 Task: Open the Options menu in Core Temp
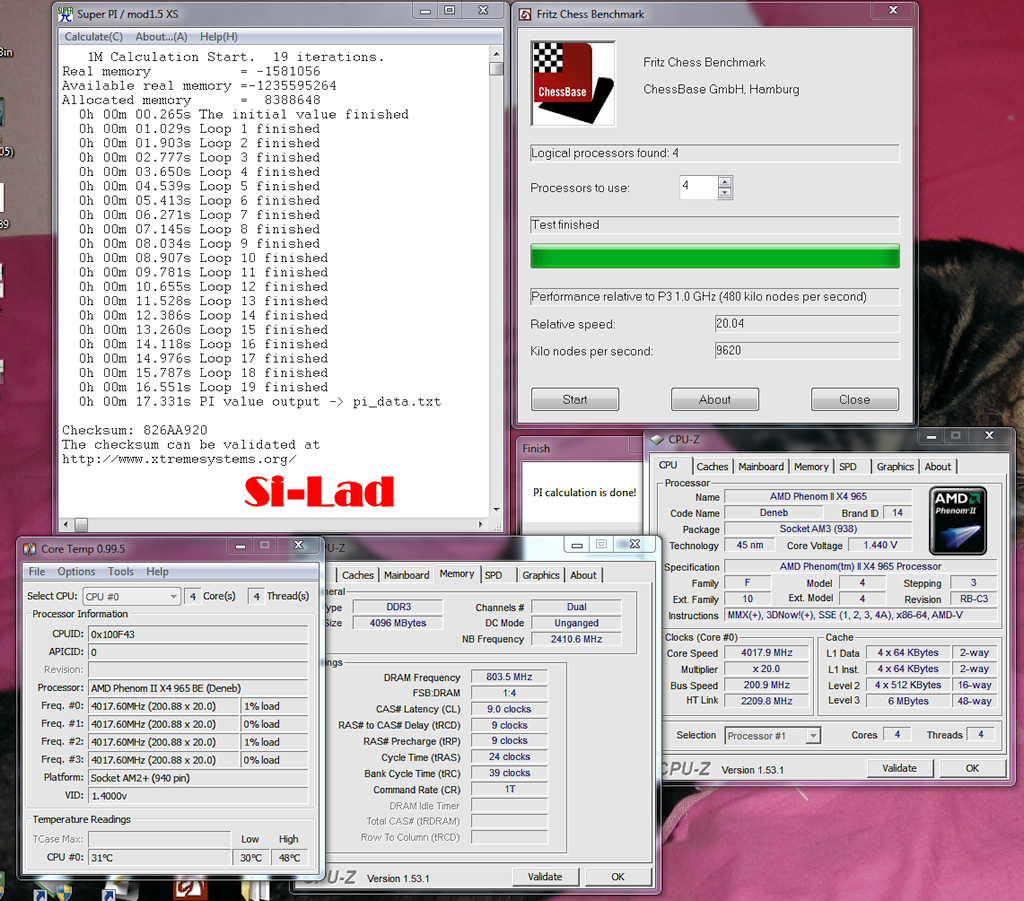point(76,571)
